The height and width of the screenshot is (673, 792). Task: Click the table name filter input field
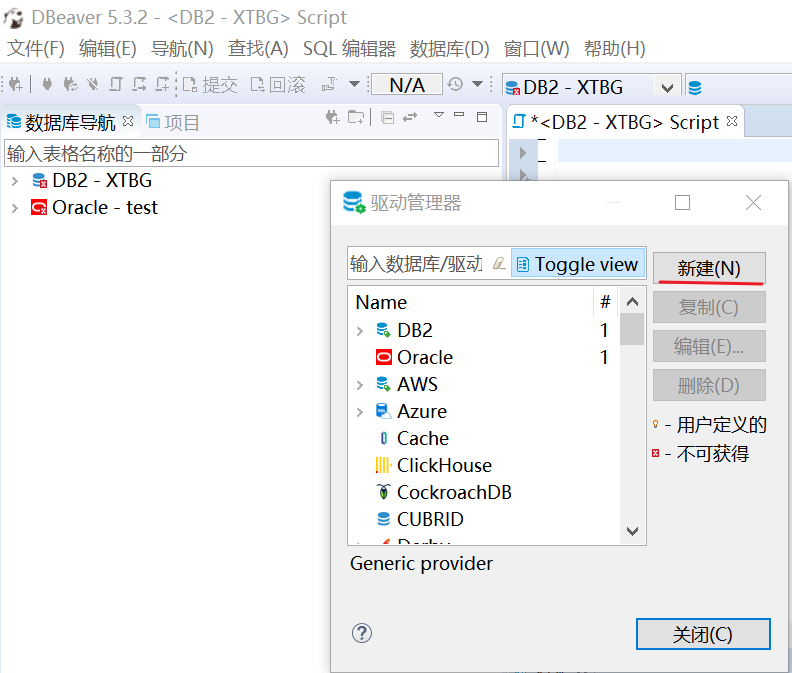(x=252, y=153)
